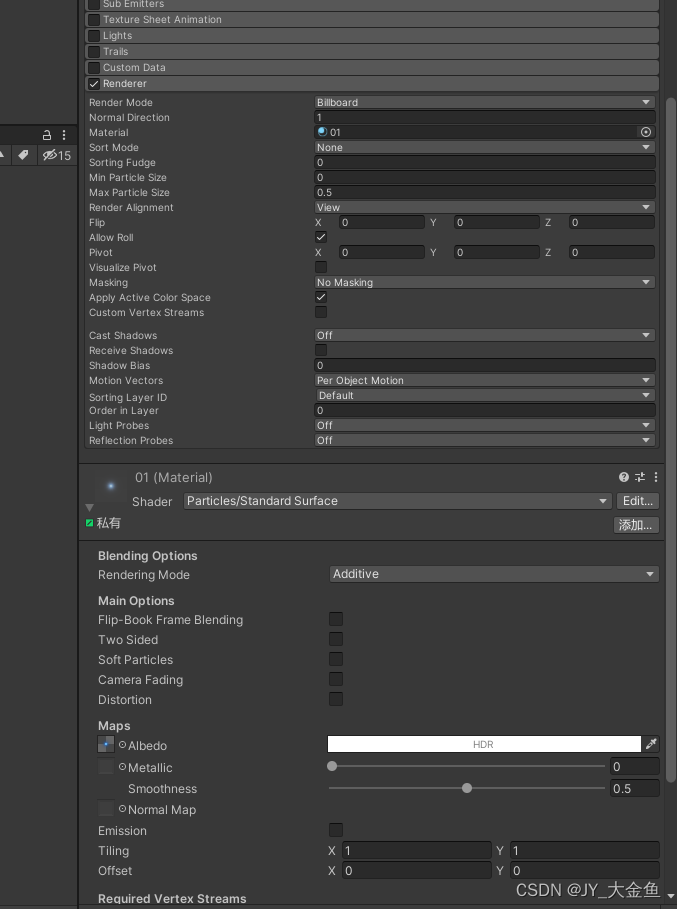This screenshot has height=909, width=677.
Task: Disable the Allow Roll checkbox
Action: (x=321, y=237)
